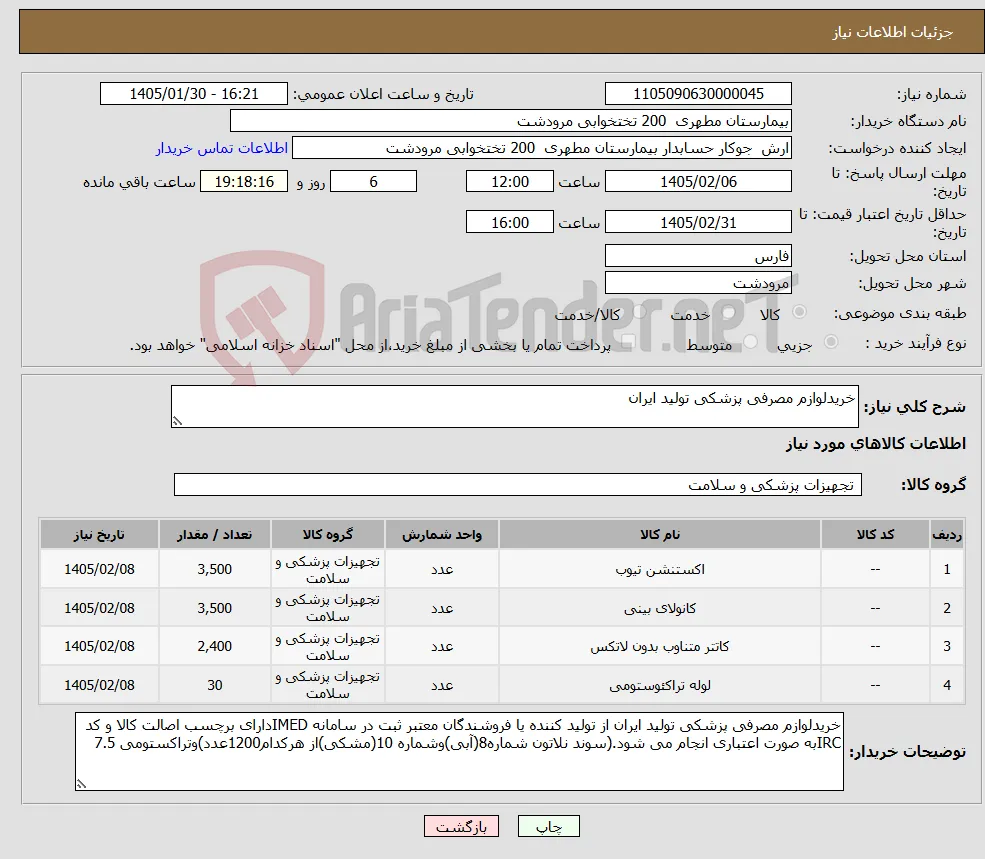Click the اکستنشن تیوب item name
Image resolution: width=985 pixels, height=859 pixels.
pyautogui.click(x=660, y=569)
